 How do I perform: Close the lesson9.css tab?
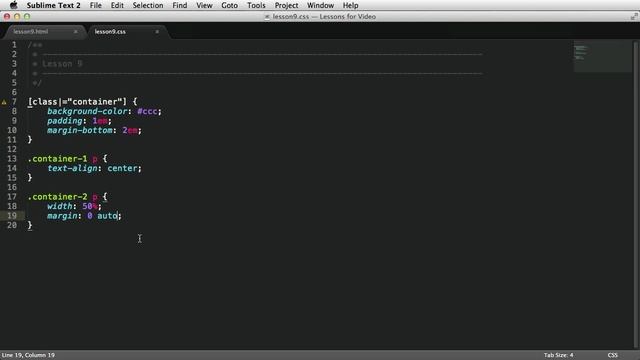157,31
